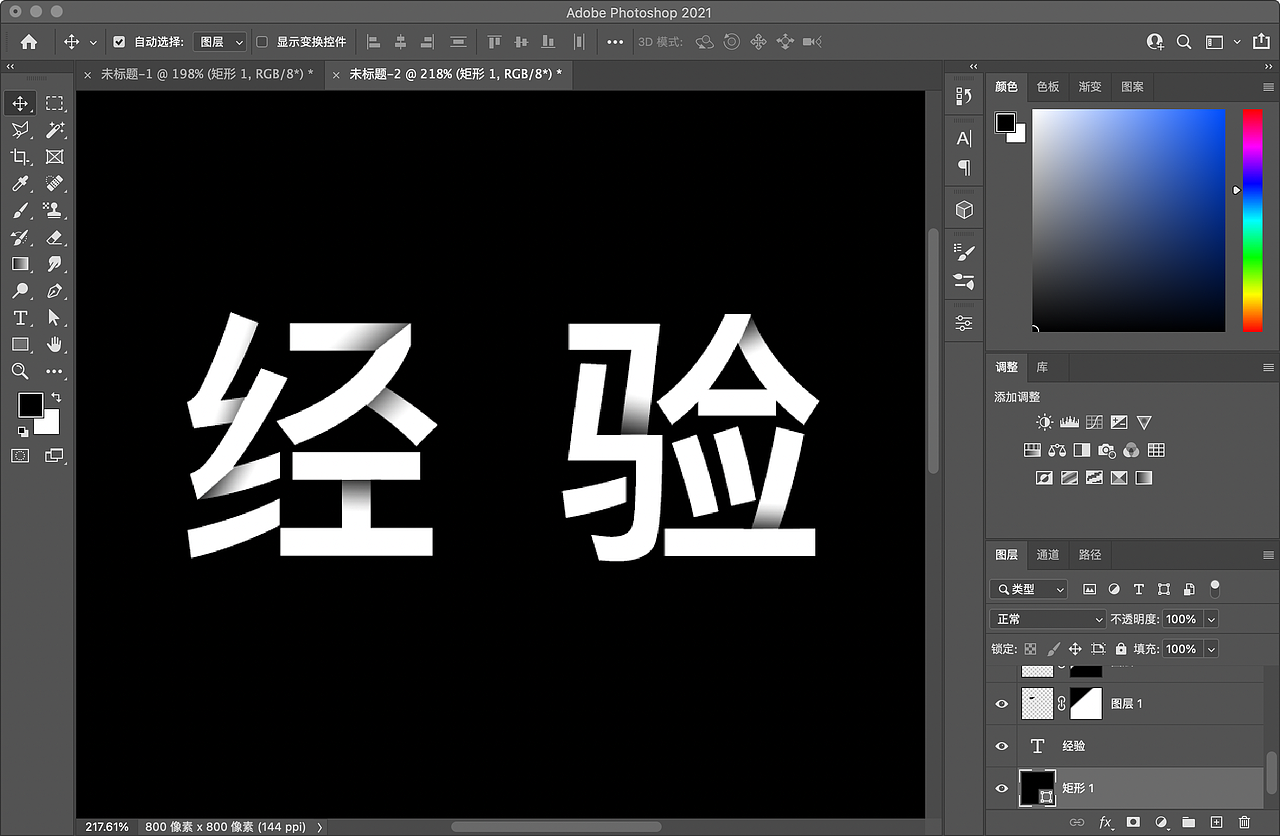Viewport: 1280px width, 836px height.
Task: Open the blending mode dropdown showing 正常
Action: (1046, 618)
